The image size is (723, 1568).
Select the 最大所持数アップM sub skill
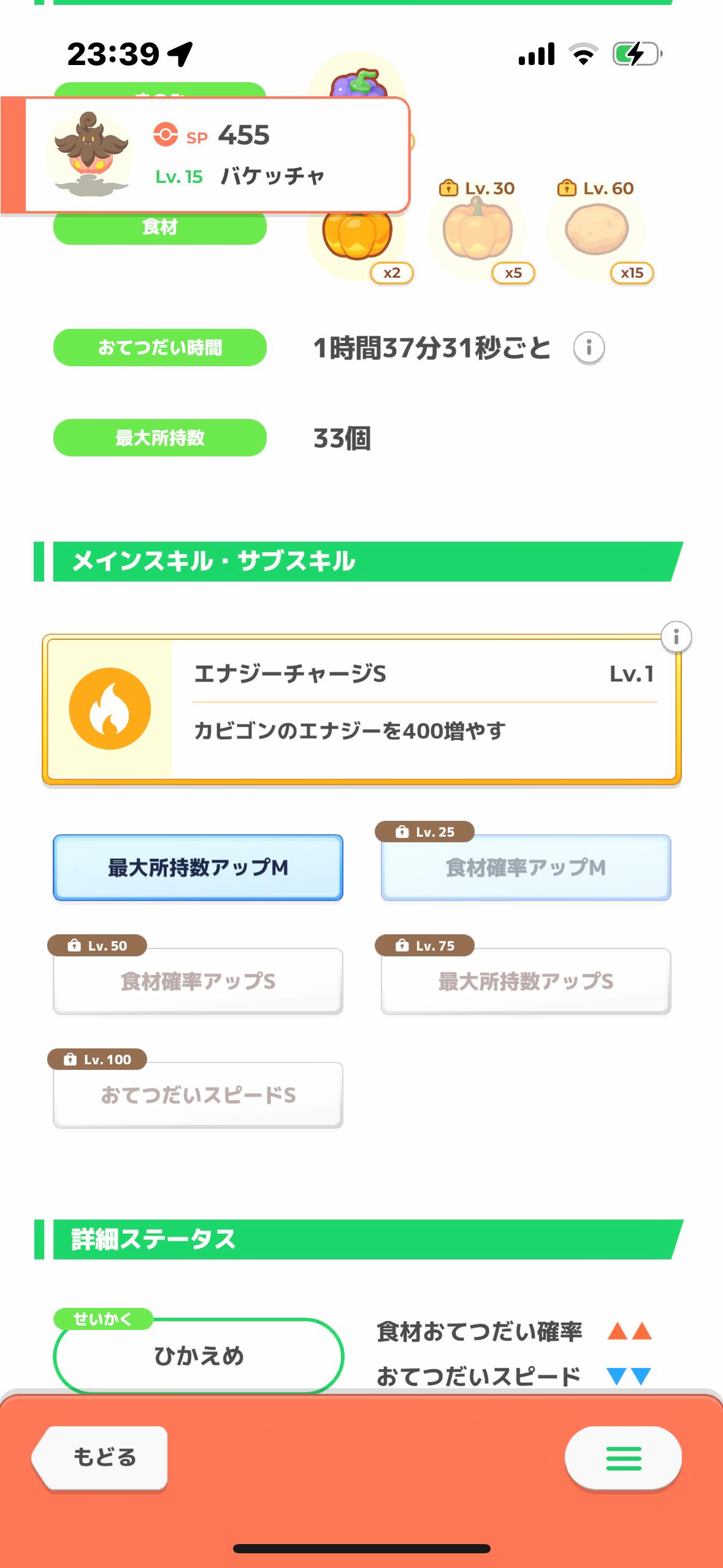click(198, 867)
